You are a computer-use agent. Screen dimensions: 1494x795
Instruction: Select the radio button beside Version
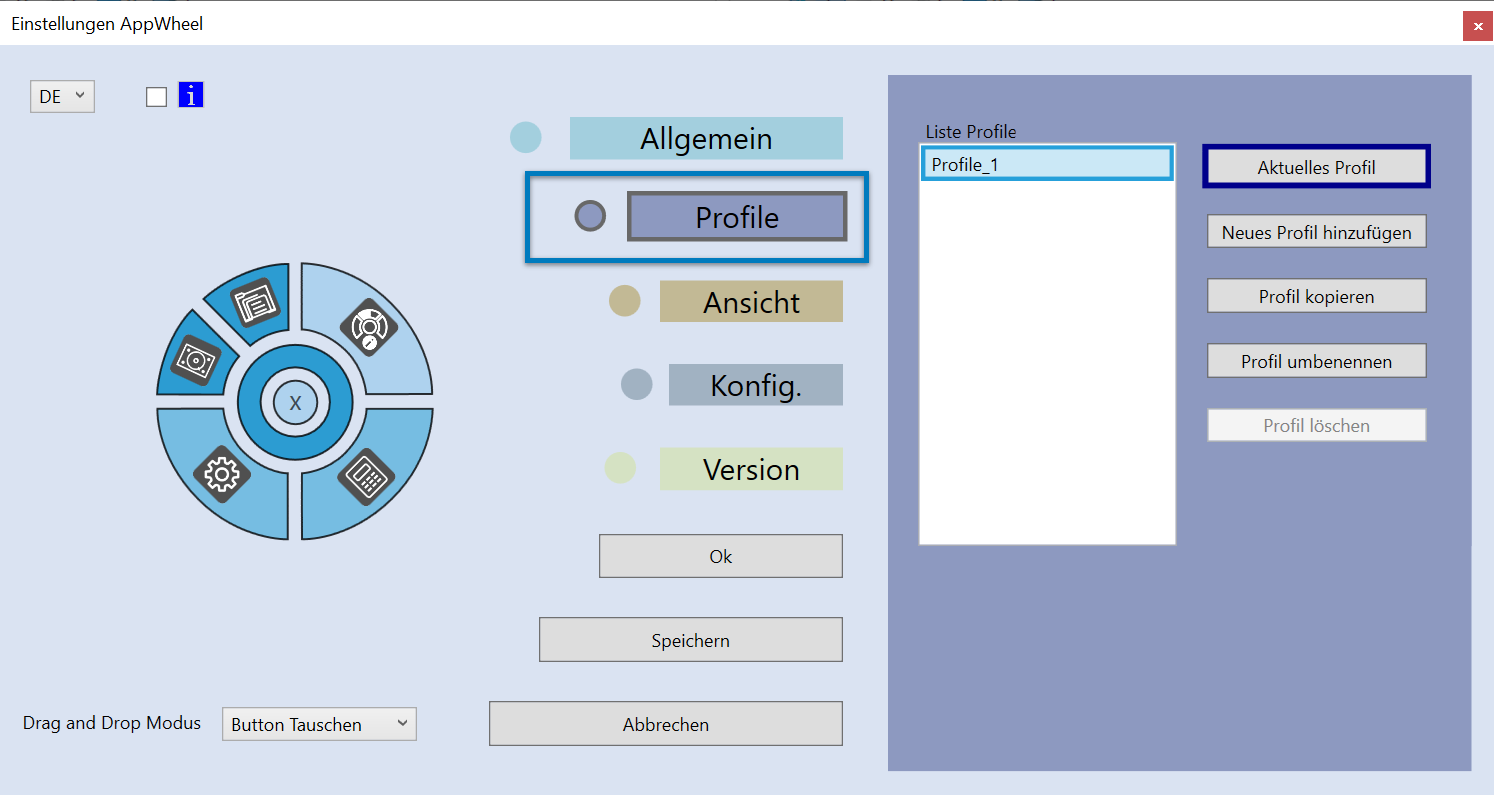(x=620, y=468)
